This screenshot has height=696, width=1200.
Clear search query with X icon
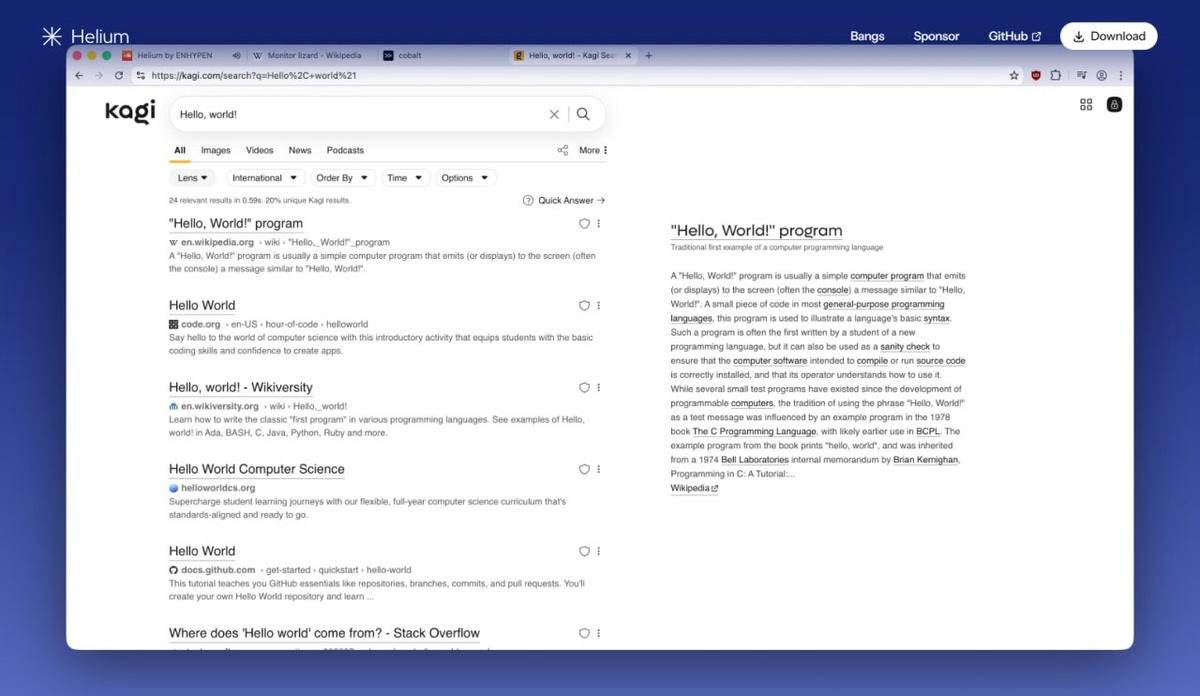click(554, 114)
